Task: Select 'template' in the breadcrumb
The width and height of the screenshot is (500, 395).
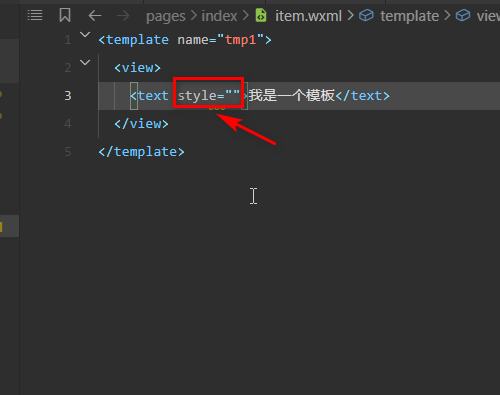Action: click(410, 16)
